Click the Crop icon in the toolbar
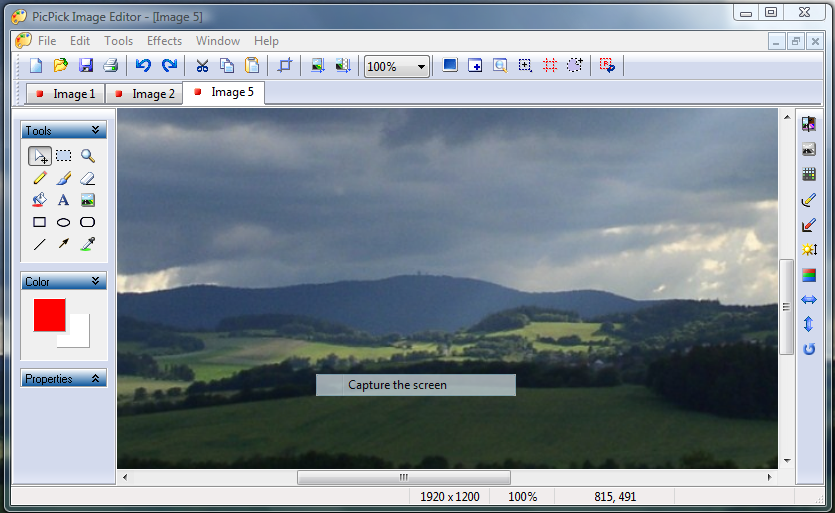Image resolution: width=835 pixels, height=513 pixels. [285, 66]
